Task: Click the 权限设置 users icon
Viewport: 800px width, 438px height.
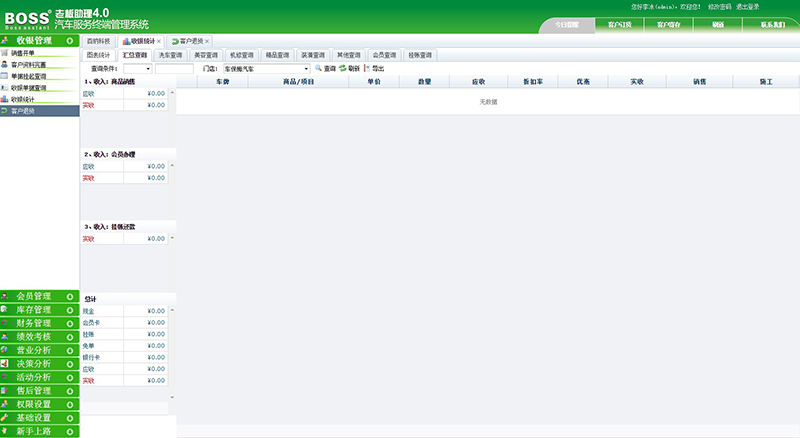Action: point(5,404)
